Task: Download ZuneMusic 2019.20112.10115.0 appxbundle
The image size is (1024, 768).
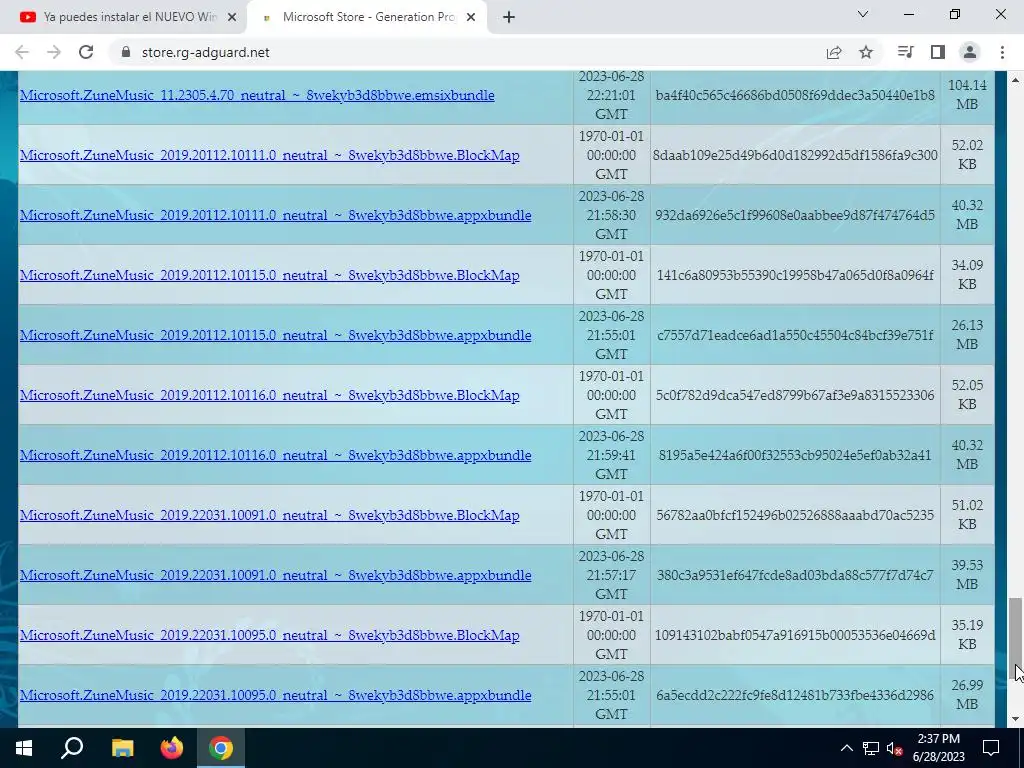Action: (275, 335)
